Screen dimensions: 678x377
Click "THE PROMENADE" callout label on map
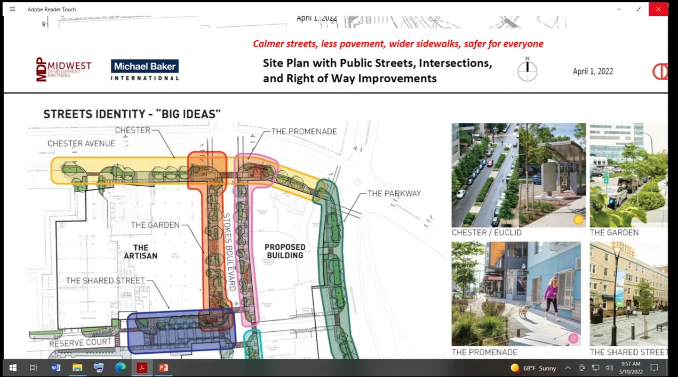coord(304,131)
